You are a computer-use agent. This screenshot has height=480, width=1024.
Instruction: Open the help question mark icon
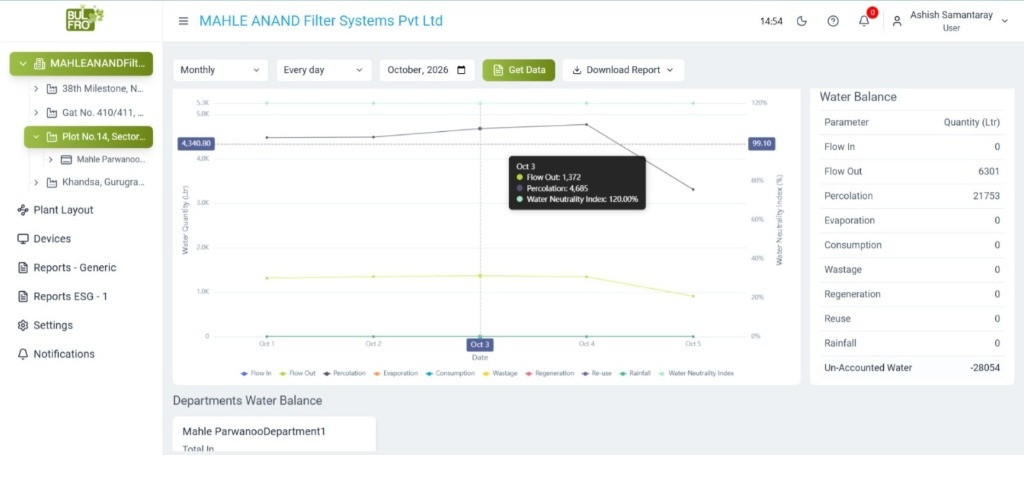point(833,21)
